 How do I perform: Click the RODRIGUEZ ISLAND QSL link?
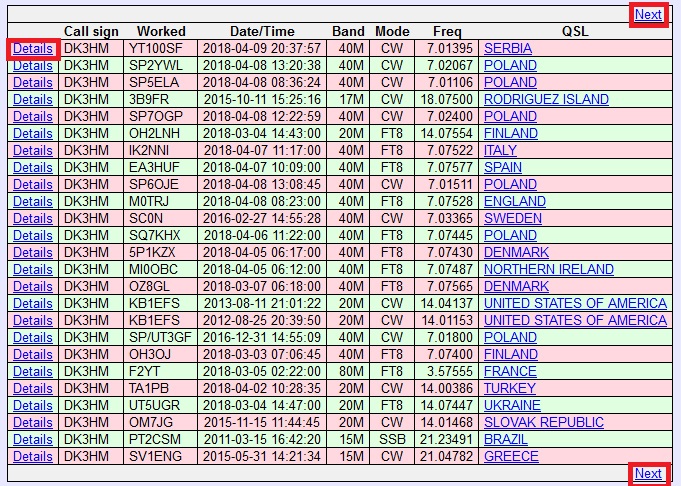546,99
